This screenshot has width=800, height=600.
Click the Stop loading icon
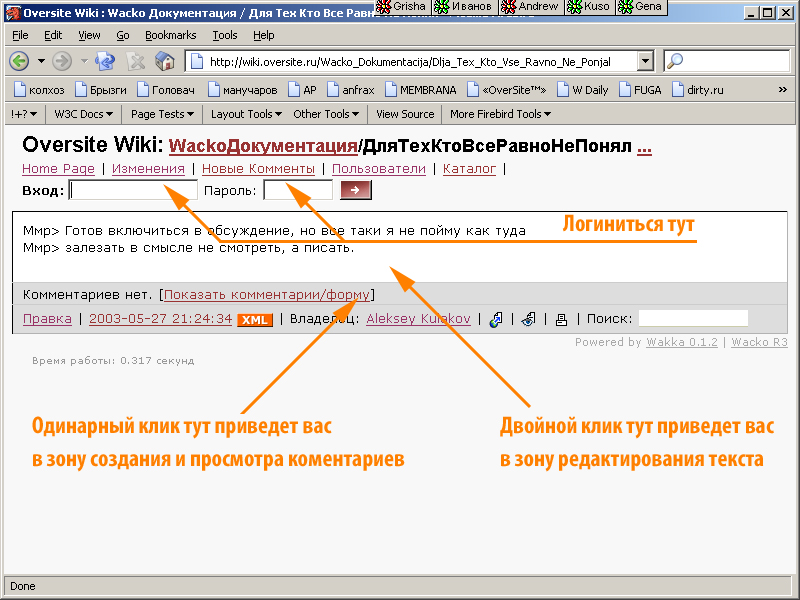pyautogui.click(x=136, y=61)
